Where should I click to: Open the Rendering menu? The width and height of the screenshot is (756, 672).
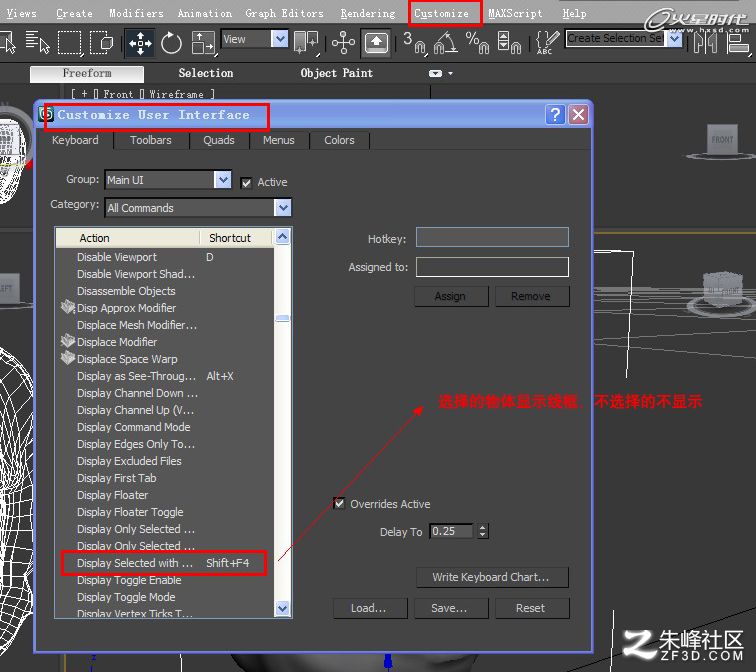(367, 13)
